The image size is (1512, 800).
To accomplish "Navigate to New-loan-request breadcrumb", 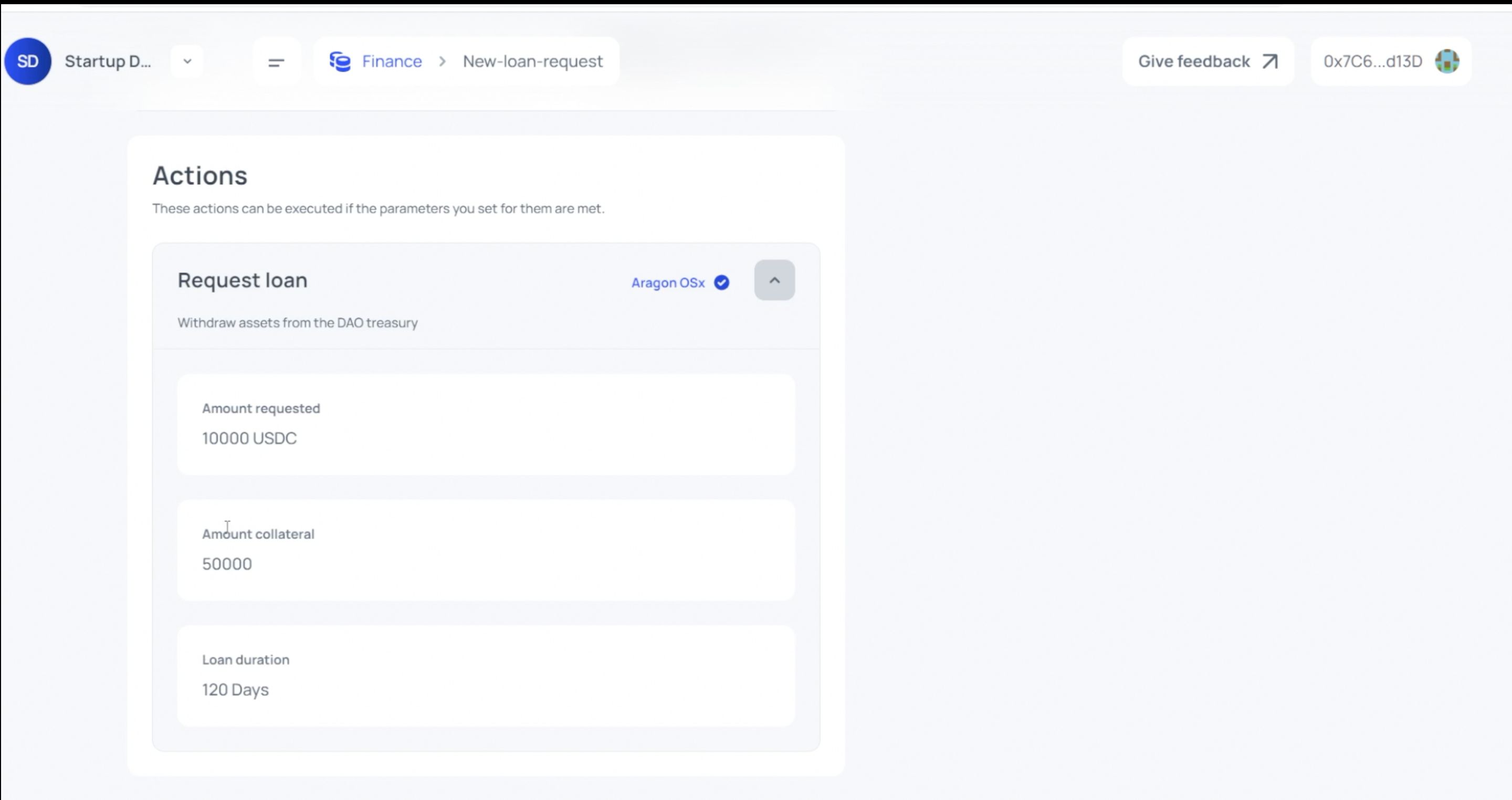I will pos(533,61).
